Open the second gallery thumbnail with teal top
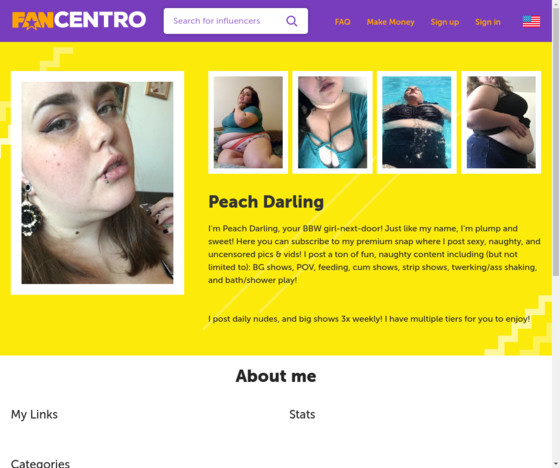This screenshot has width=560, height=468. click(332, 122)
